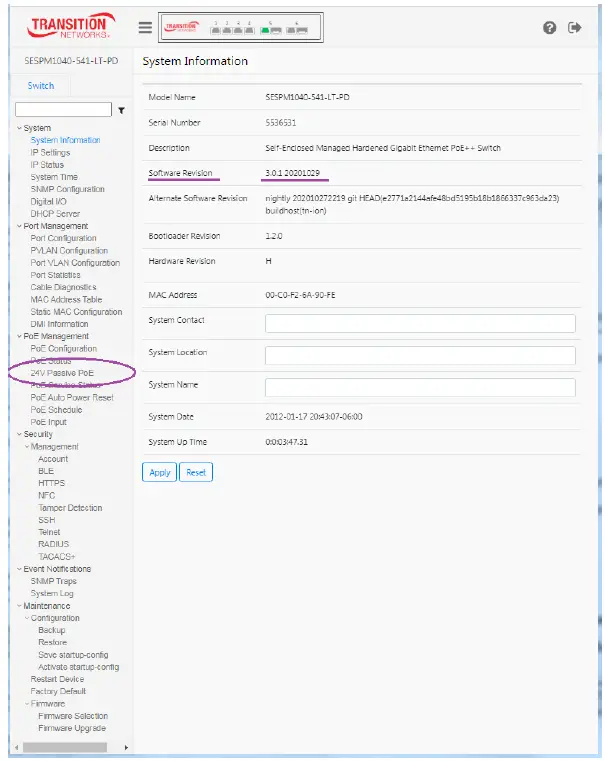The height and width of the screenshot is (761, 605).
Task: Focus the System Contact input field
Action: pyautogui.click(x=420, y=323)
